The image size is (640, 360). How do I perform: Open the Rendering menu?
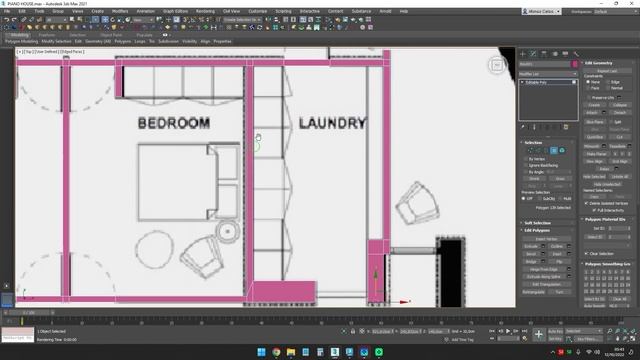205,11
